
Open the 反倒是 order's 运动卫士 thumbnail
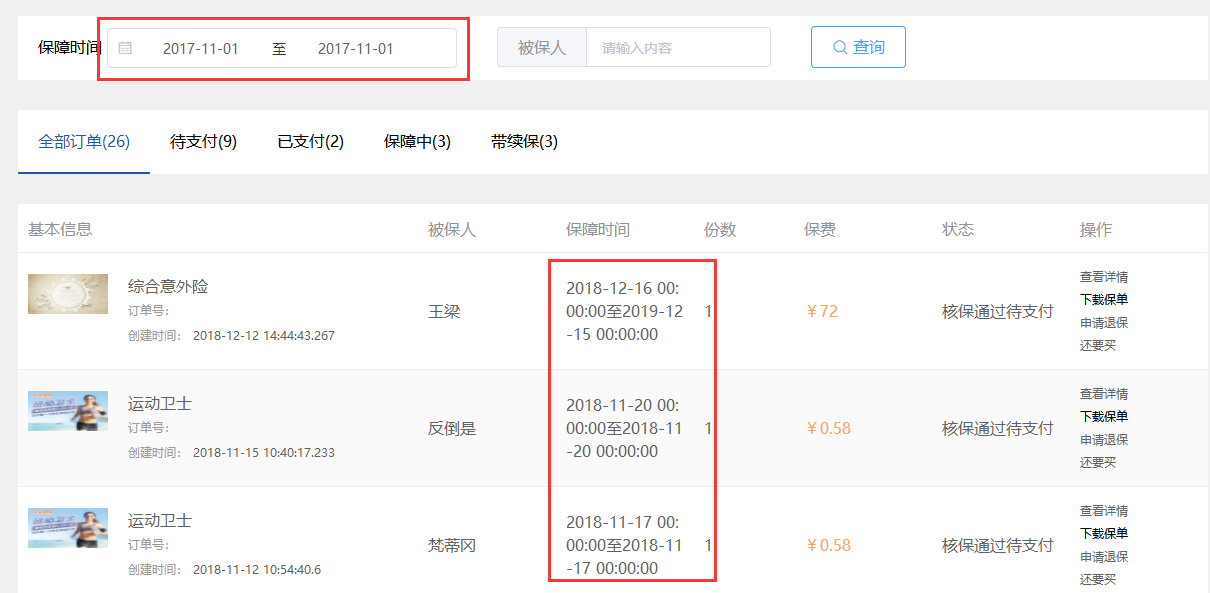(68, 411)
